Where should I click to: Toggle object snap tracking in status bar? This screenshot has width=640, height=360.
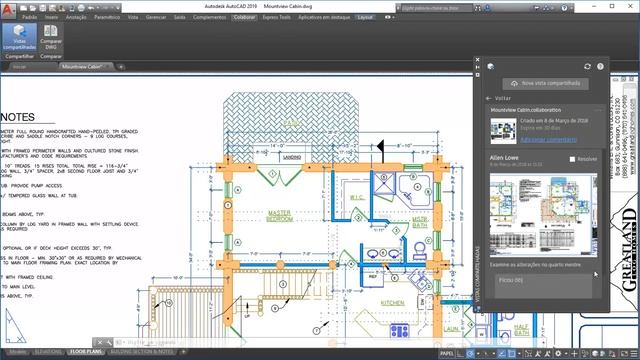tap(502, 353)
